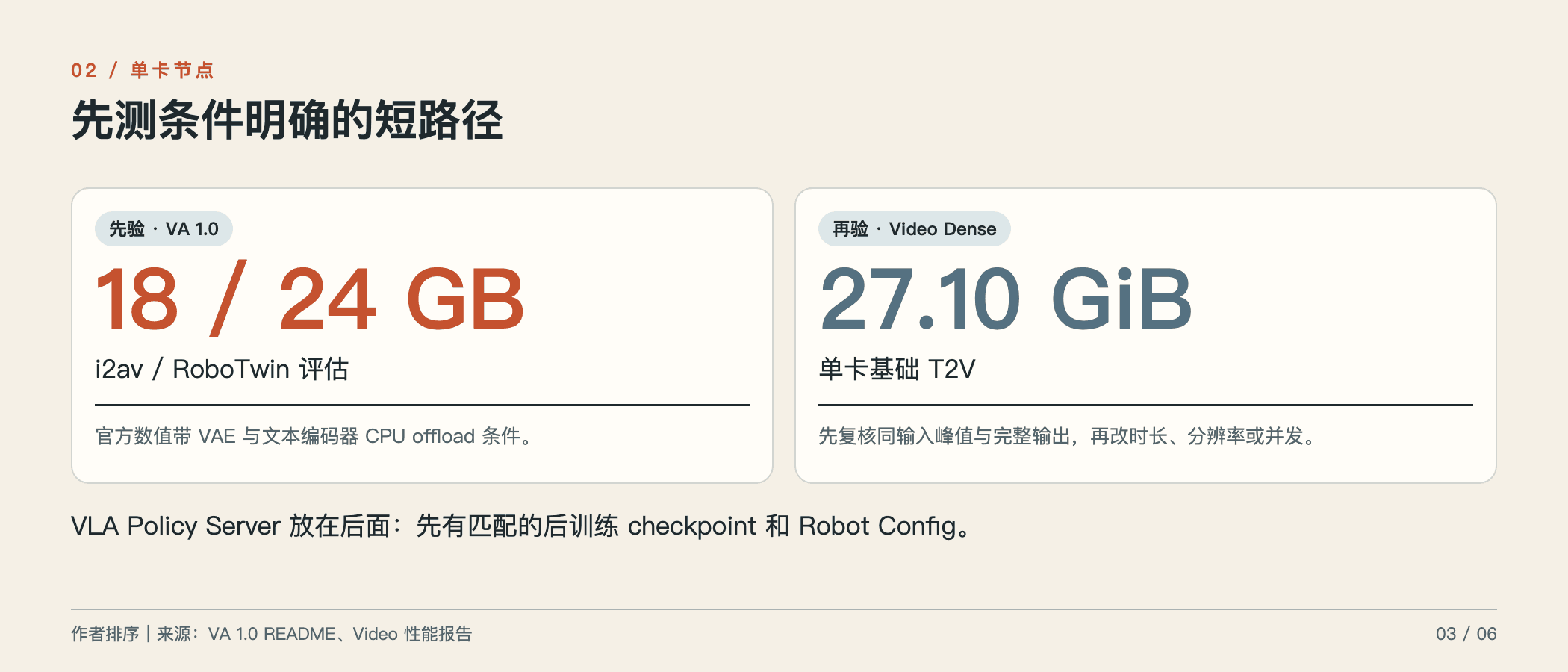
Task: Click the 单卡基础 T2V subtitle
Action: click(897, 369)
